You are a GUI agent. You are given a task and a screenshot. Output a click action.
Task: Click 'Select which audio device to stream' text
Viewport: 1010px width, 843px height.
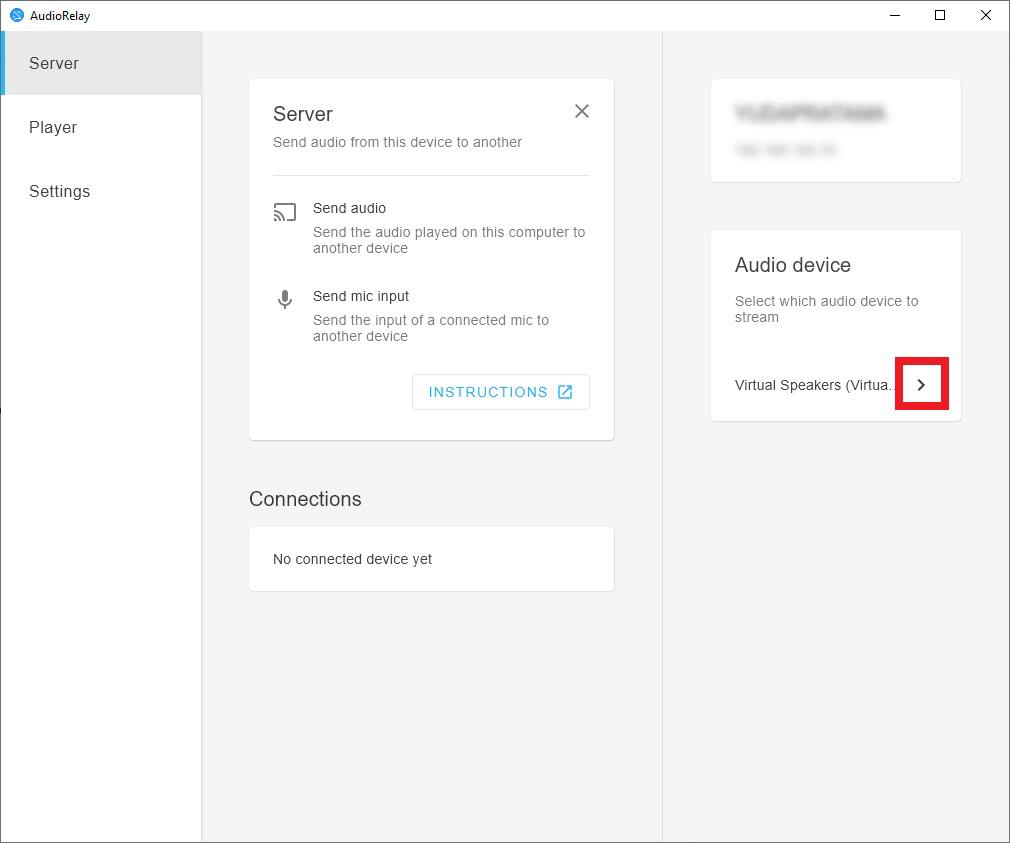(x=826, y=309)
